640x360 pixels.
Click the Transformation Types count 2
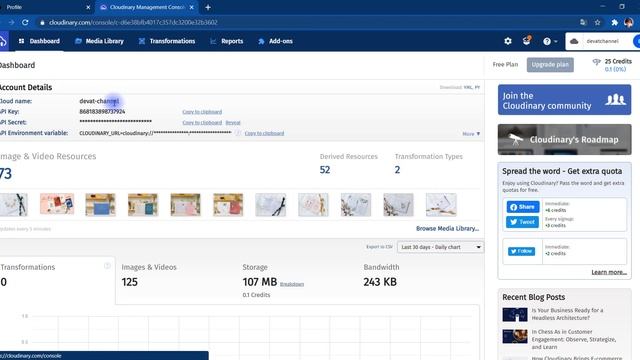coord(398,170)
